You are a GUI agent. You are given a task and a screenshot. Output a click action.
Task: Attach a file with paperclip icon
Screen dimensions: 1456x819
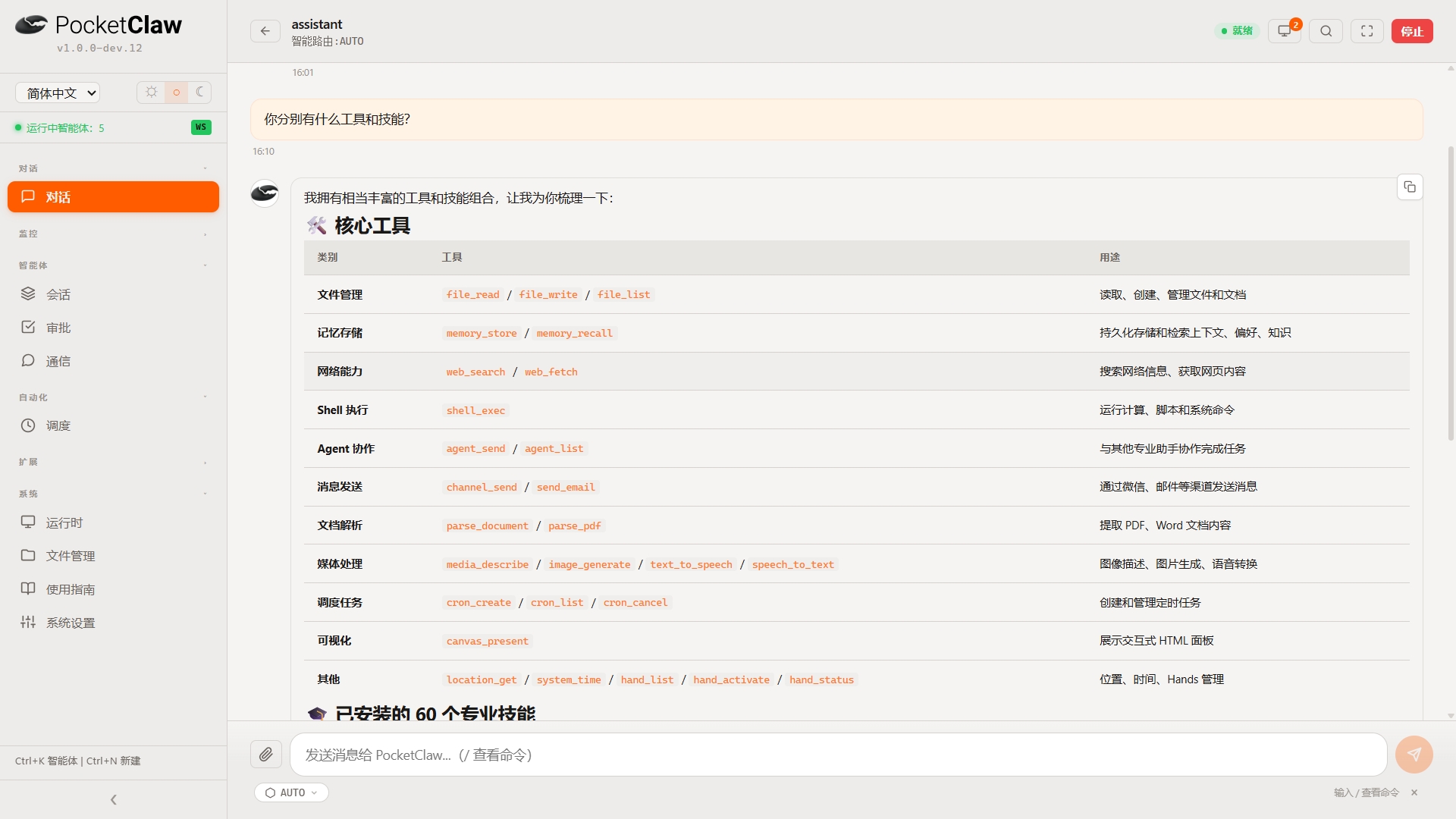pos(266,755)
